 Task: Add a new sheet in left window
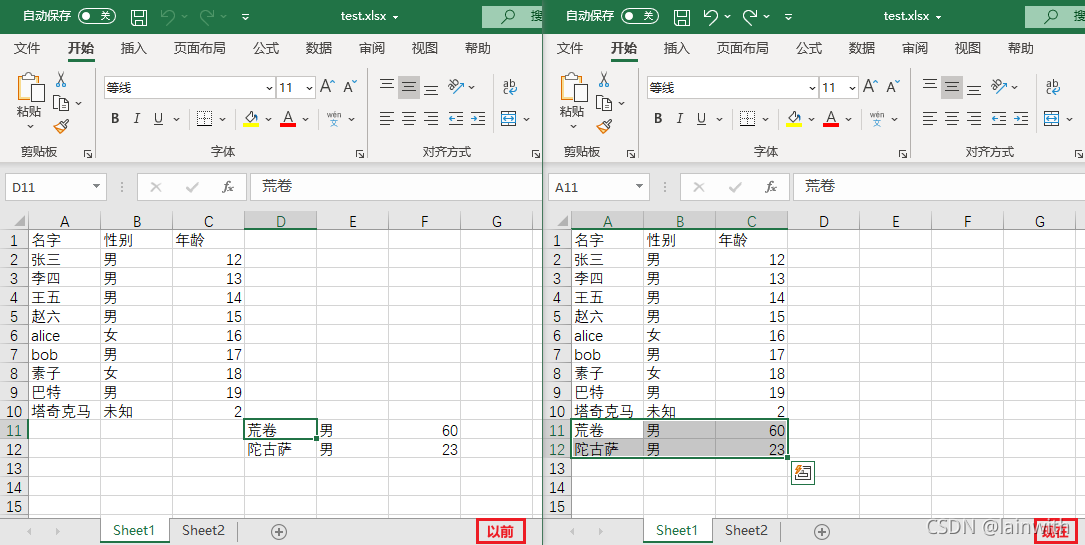279,531
